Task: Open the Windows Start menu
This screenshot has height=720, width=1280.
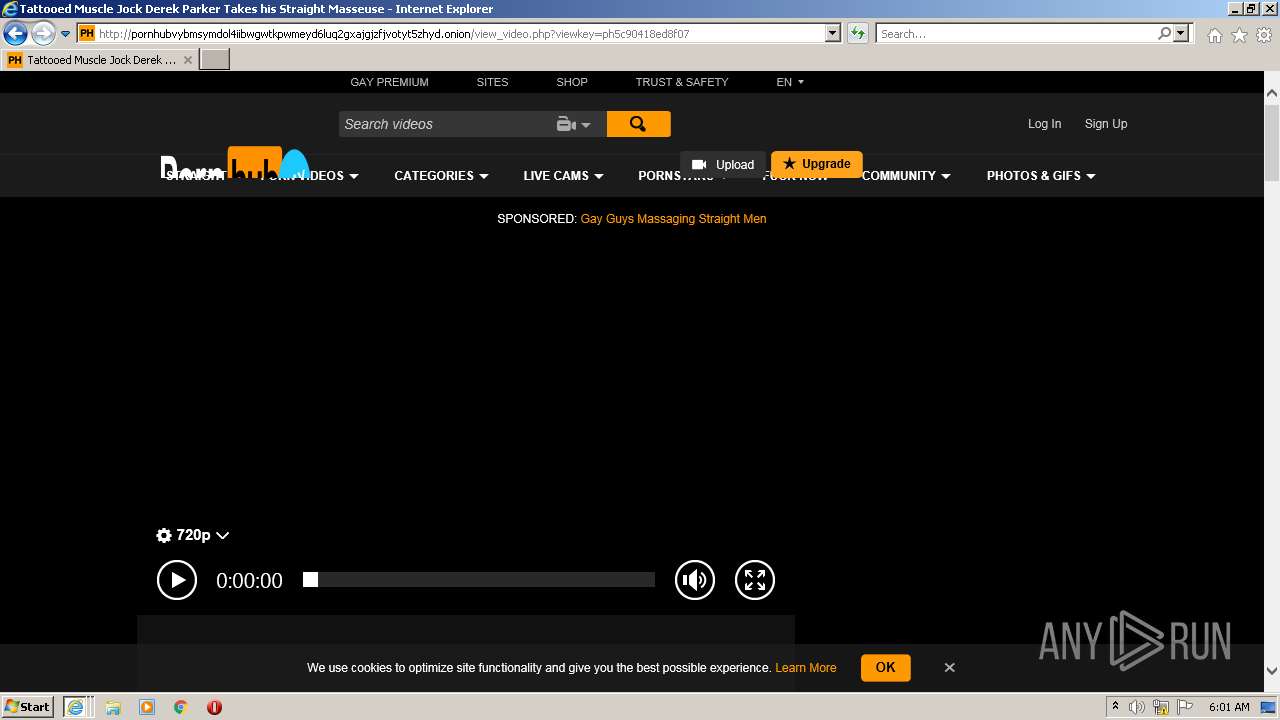Action: pos(28,706)
